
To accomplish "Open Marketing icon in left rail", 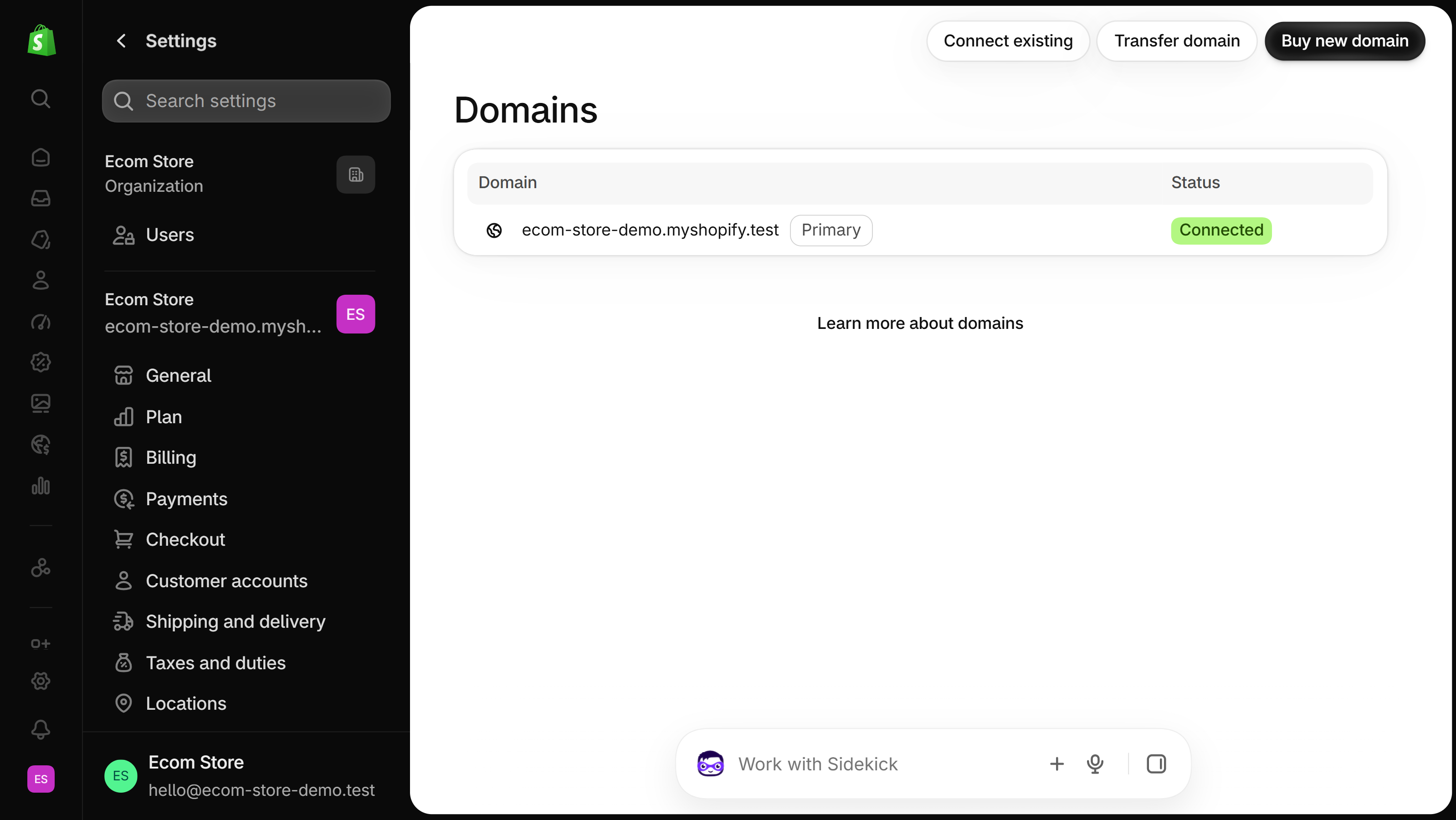I will pos(41,322).
